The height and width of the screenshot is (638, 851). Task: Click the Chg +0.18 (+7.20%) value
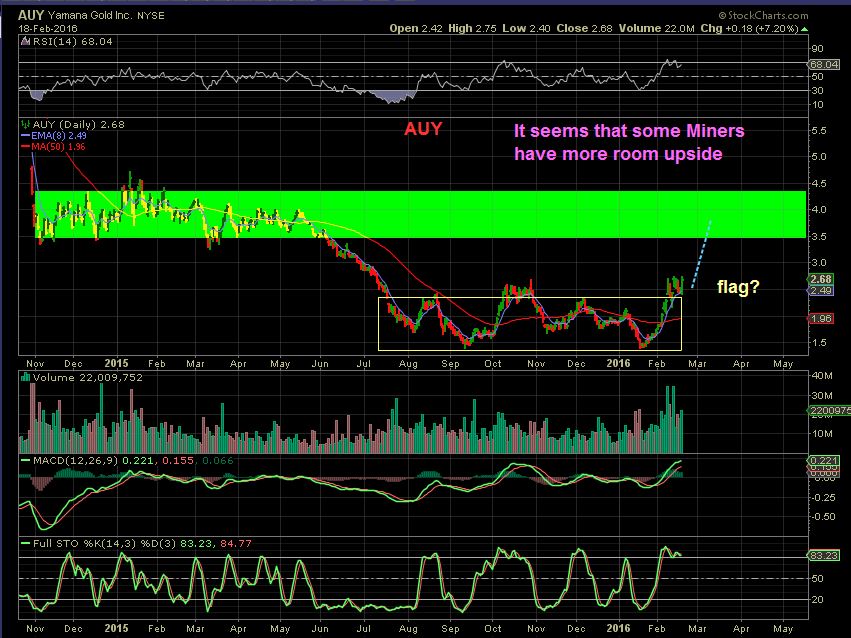pyautogui.click(x=750, y=29)
